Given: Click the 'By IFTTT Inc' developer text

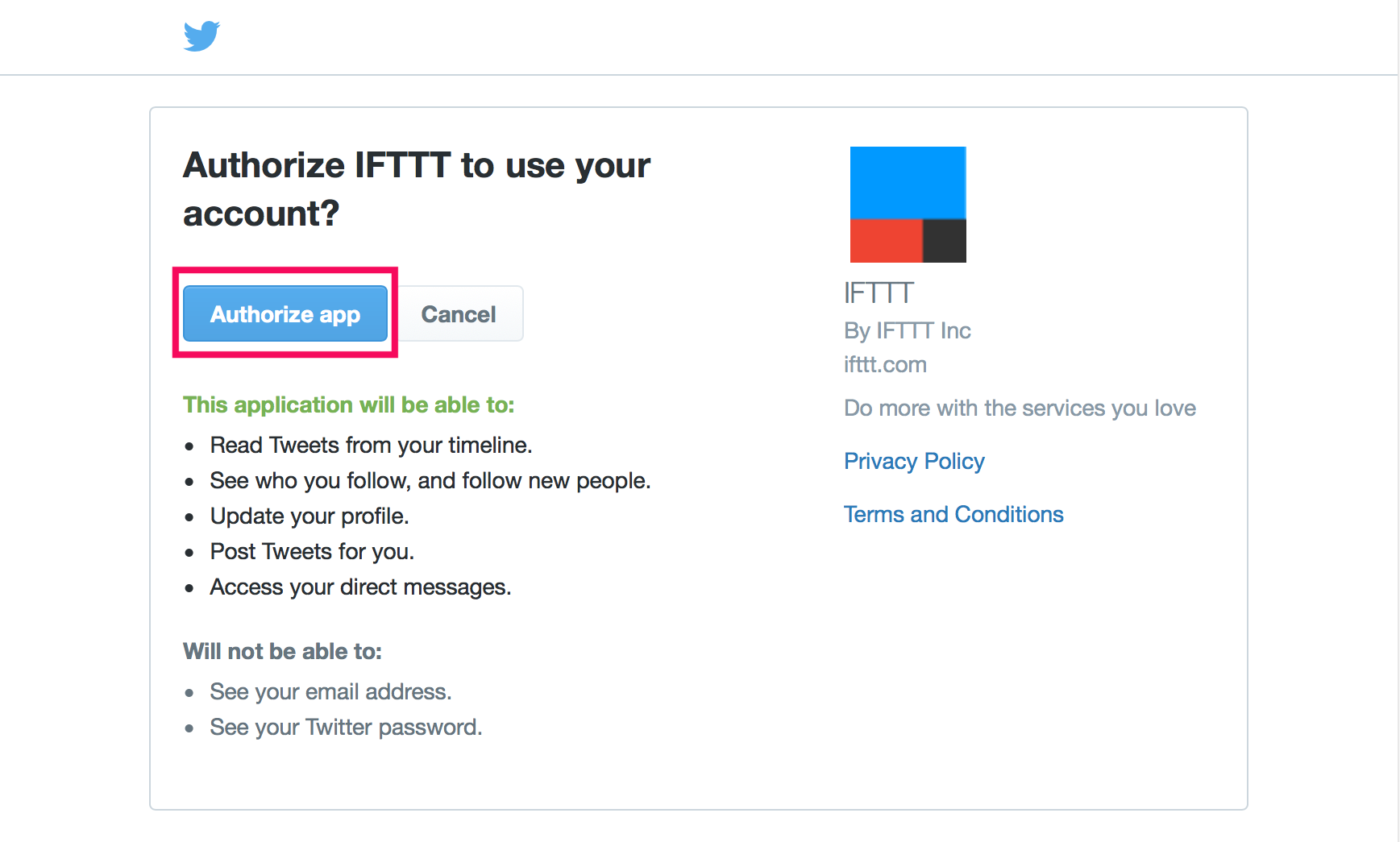Looking at the screenshot, I should coord(908,330).
